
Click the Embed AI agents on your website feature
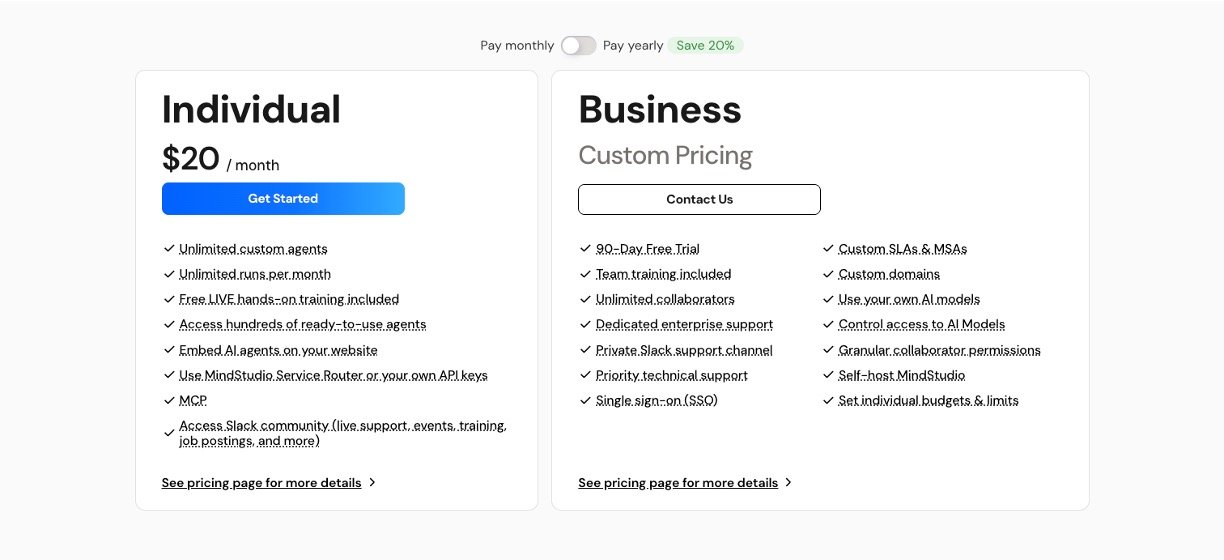tap(278, 350)
